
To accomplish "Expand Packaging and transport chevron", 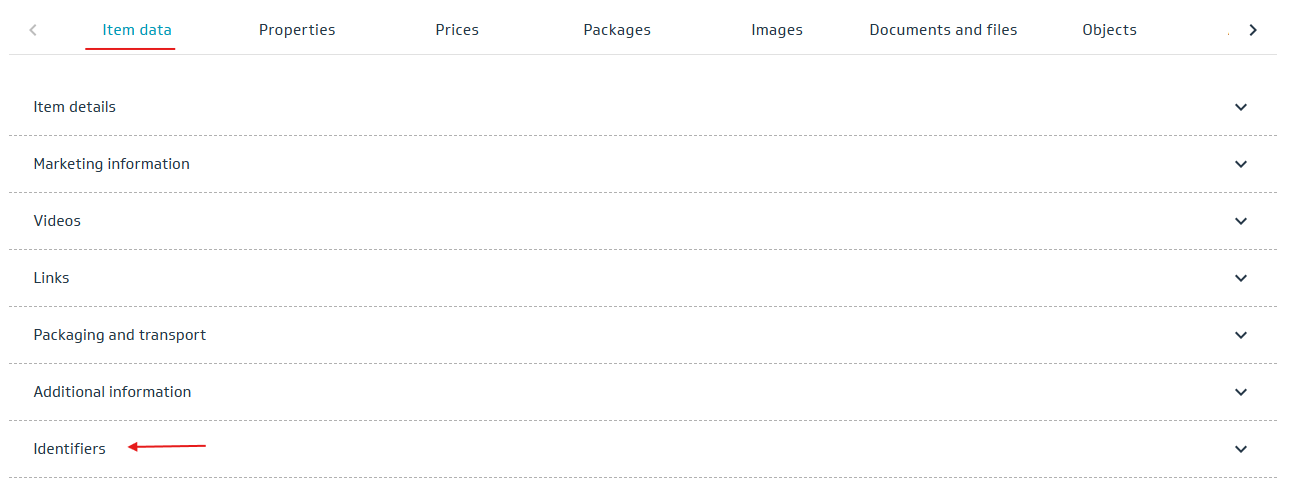I will pos(1241,335).
